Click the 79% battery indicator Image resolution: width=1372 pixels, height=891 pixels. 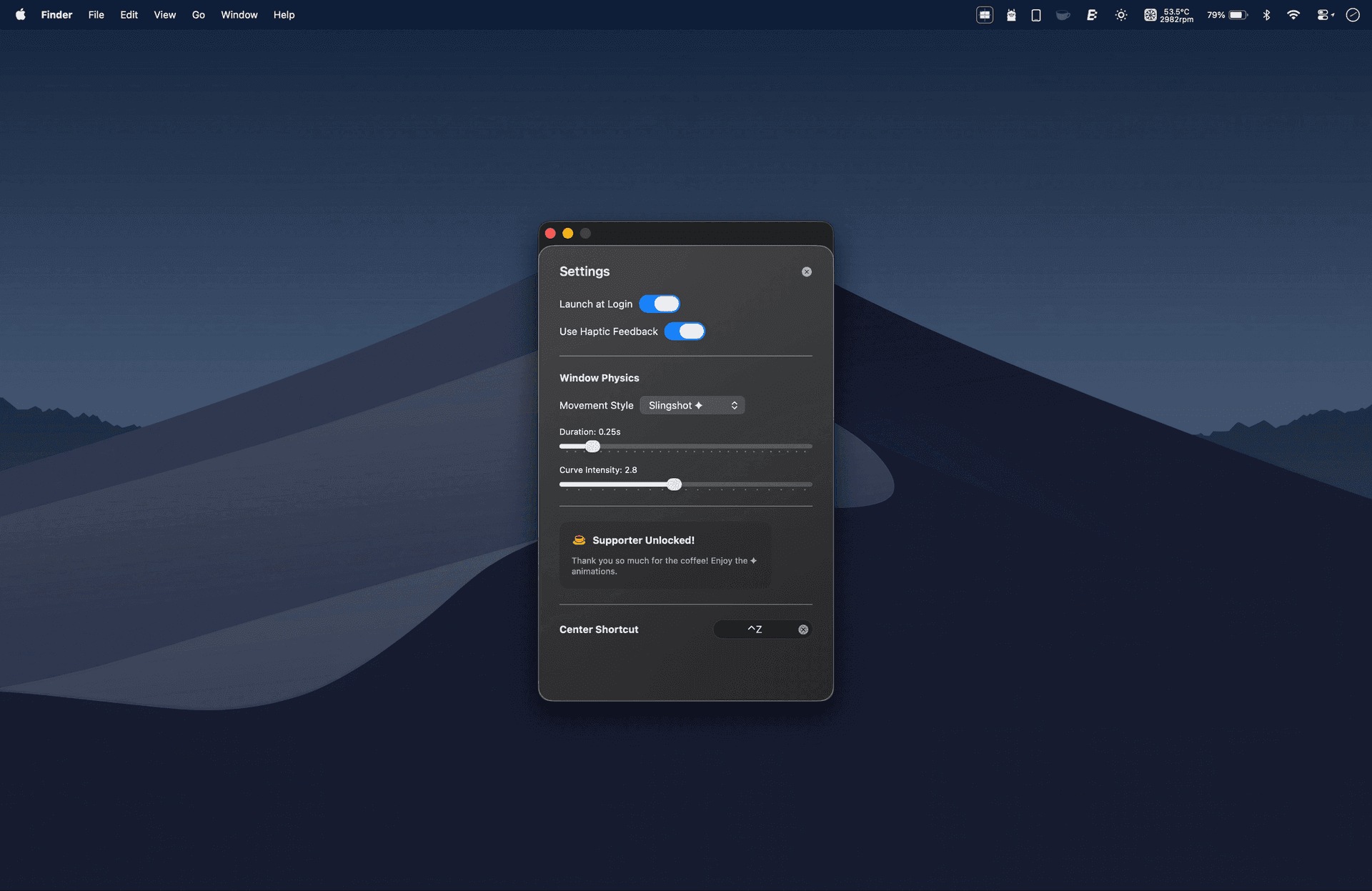(x=1227, y=14)
